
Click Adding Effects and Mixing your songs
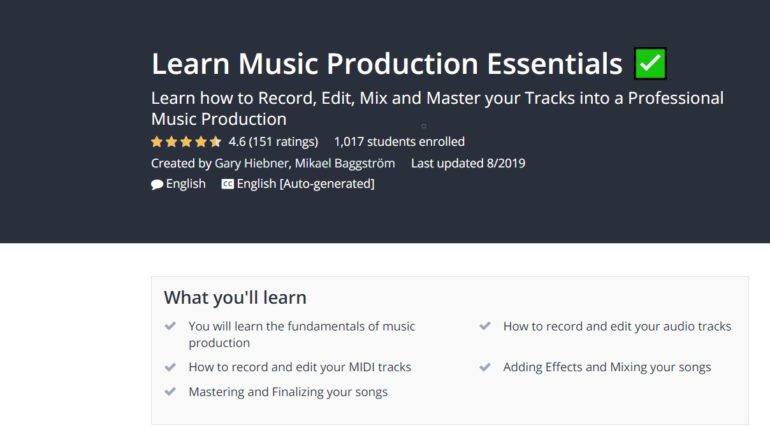click(607, 367)
